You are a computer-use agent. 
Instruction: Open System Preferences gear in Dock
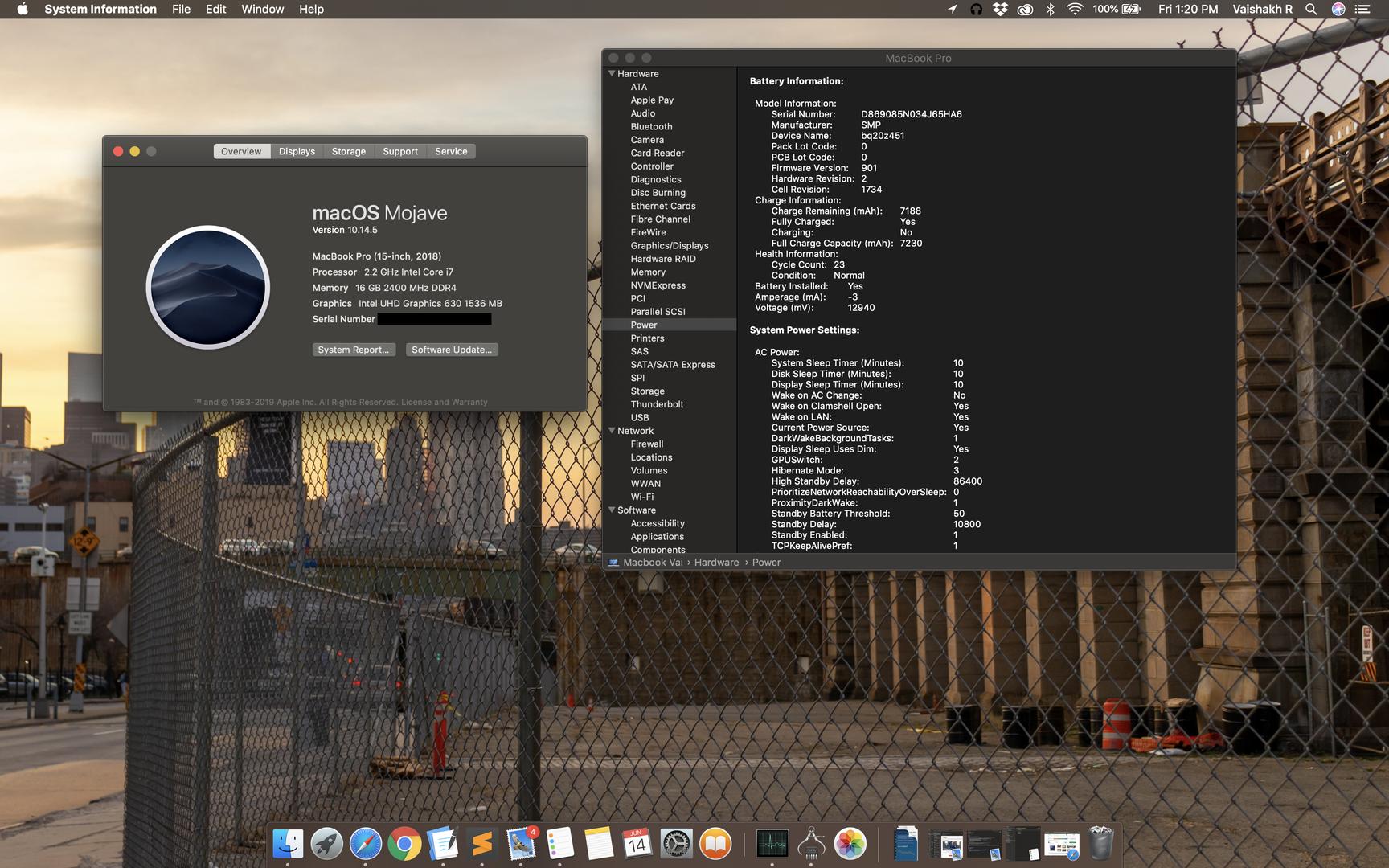click(677, 844)
